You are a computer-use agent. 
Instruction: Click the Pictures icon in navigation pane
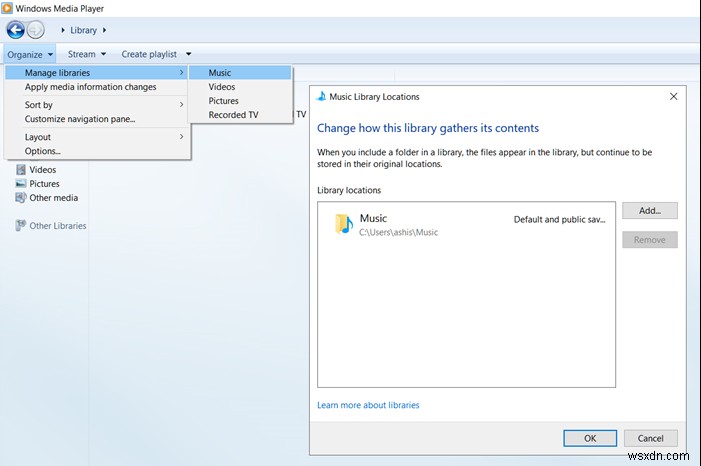(21, 183)
